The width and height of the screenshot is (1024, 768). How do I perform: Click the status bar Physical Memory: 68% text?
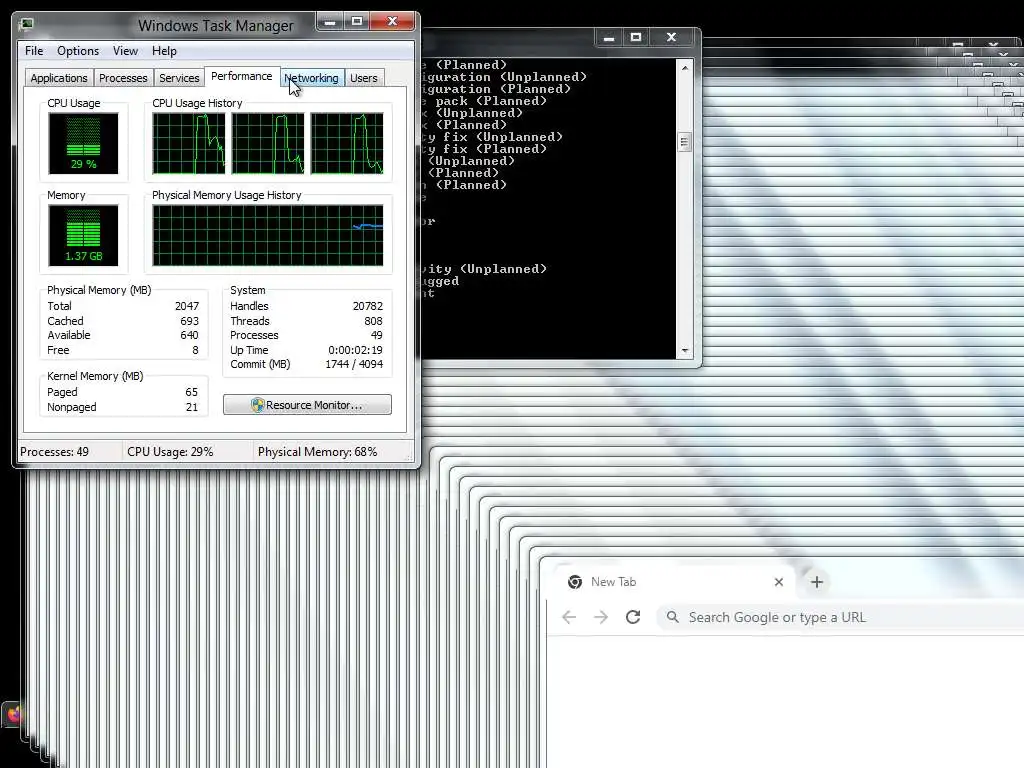pyautogui.click(x=317, y=452)
